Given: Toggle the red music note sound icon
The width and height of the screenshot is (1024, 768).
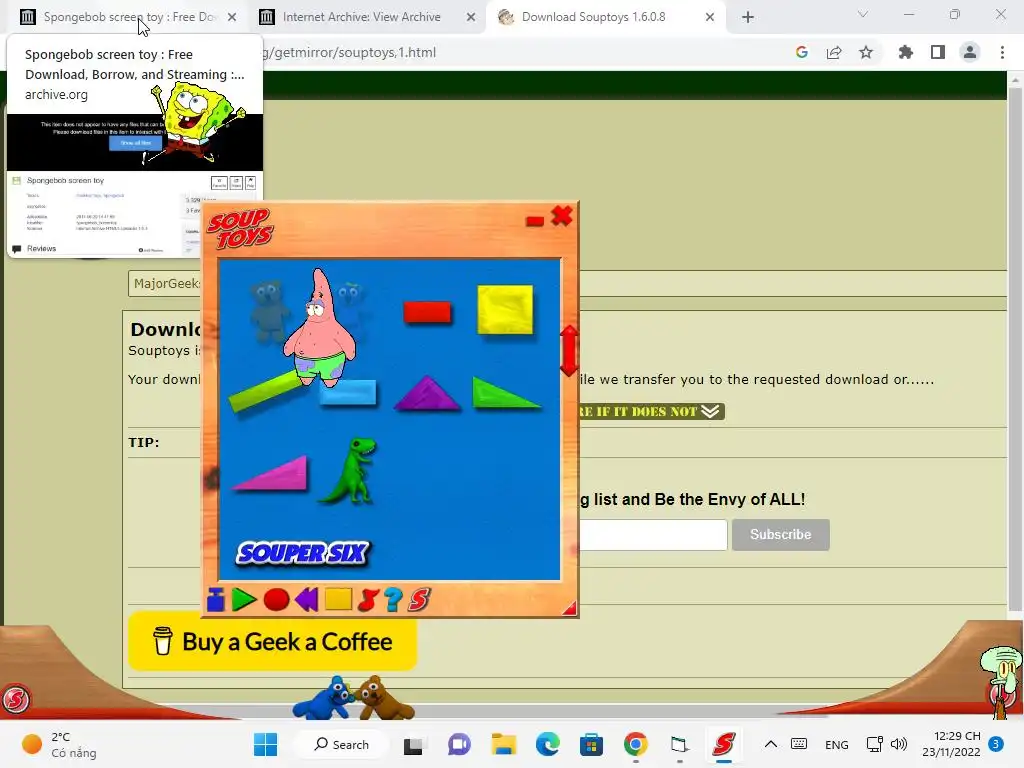Looking at the screenshot, I should [x=368, y=600].
